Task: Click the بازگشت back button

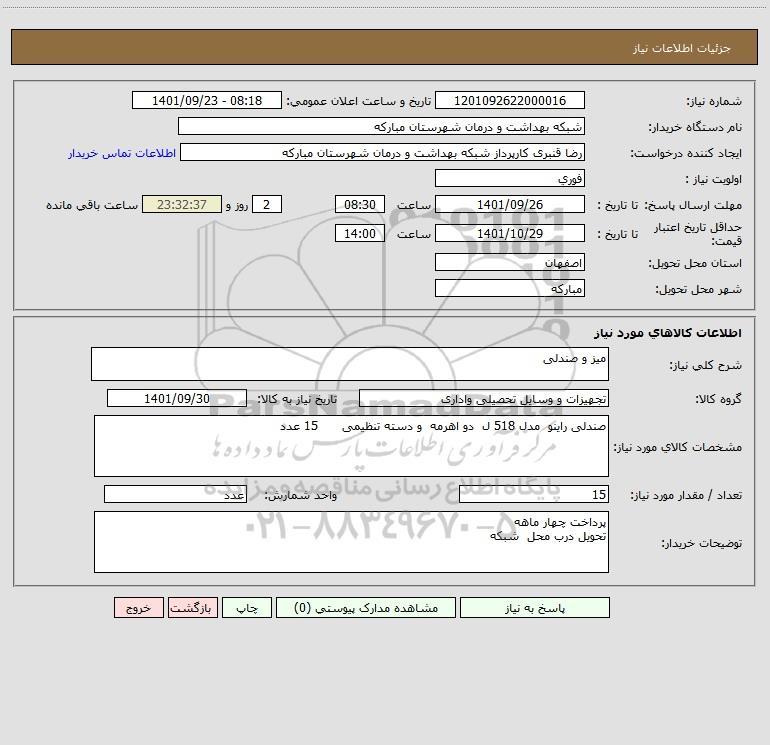Action: coord(192,607)
